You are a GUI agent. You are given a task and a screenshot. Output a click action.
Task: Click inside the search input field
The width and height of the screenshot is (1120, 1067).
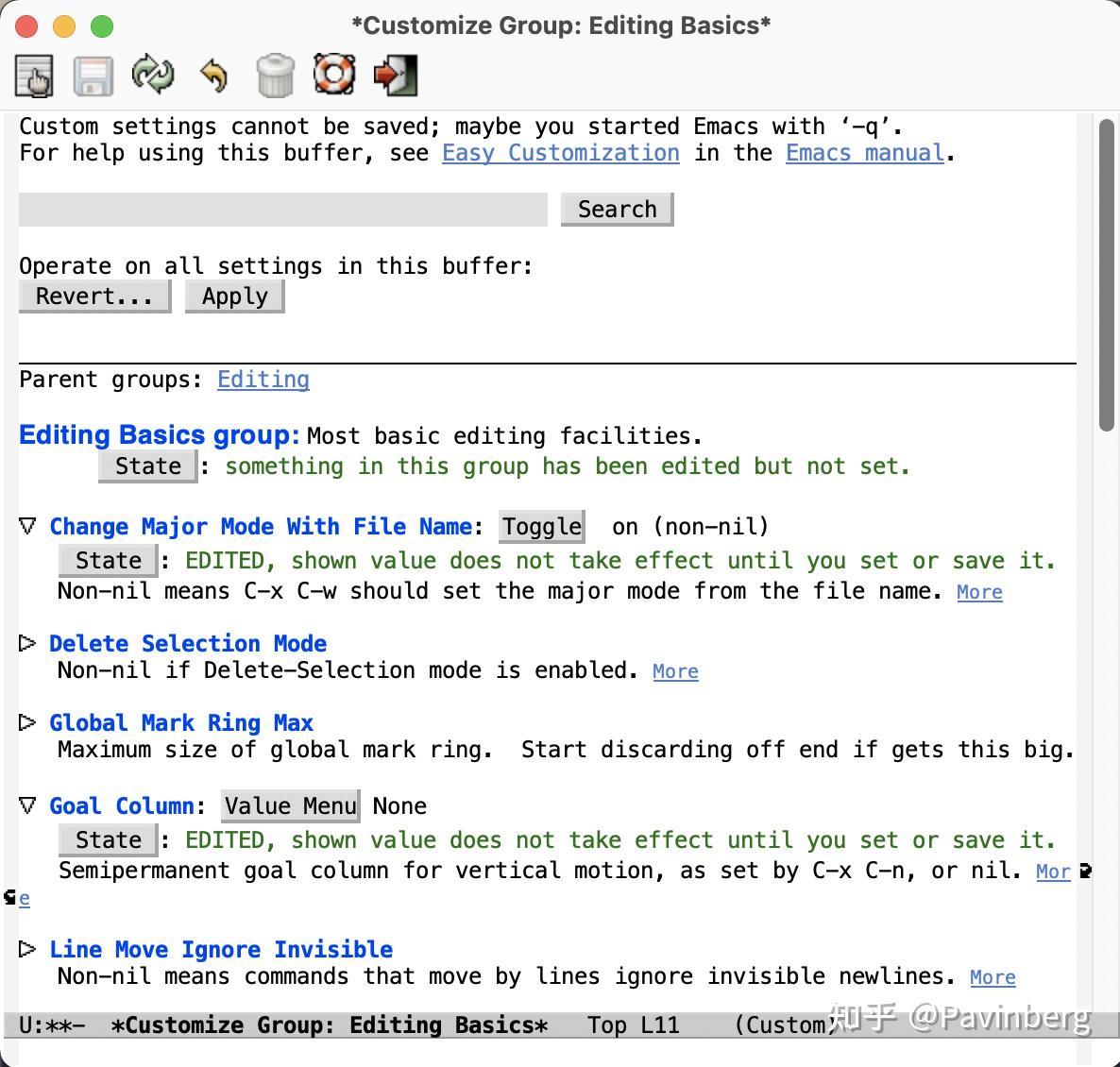point(281,210)
